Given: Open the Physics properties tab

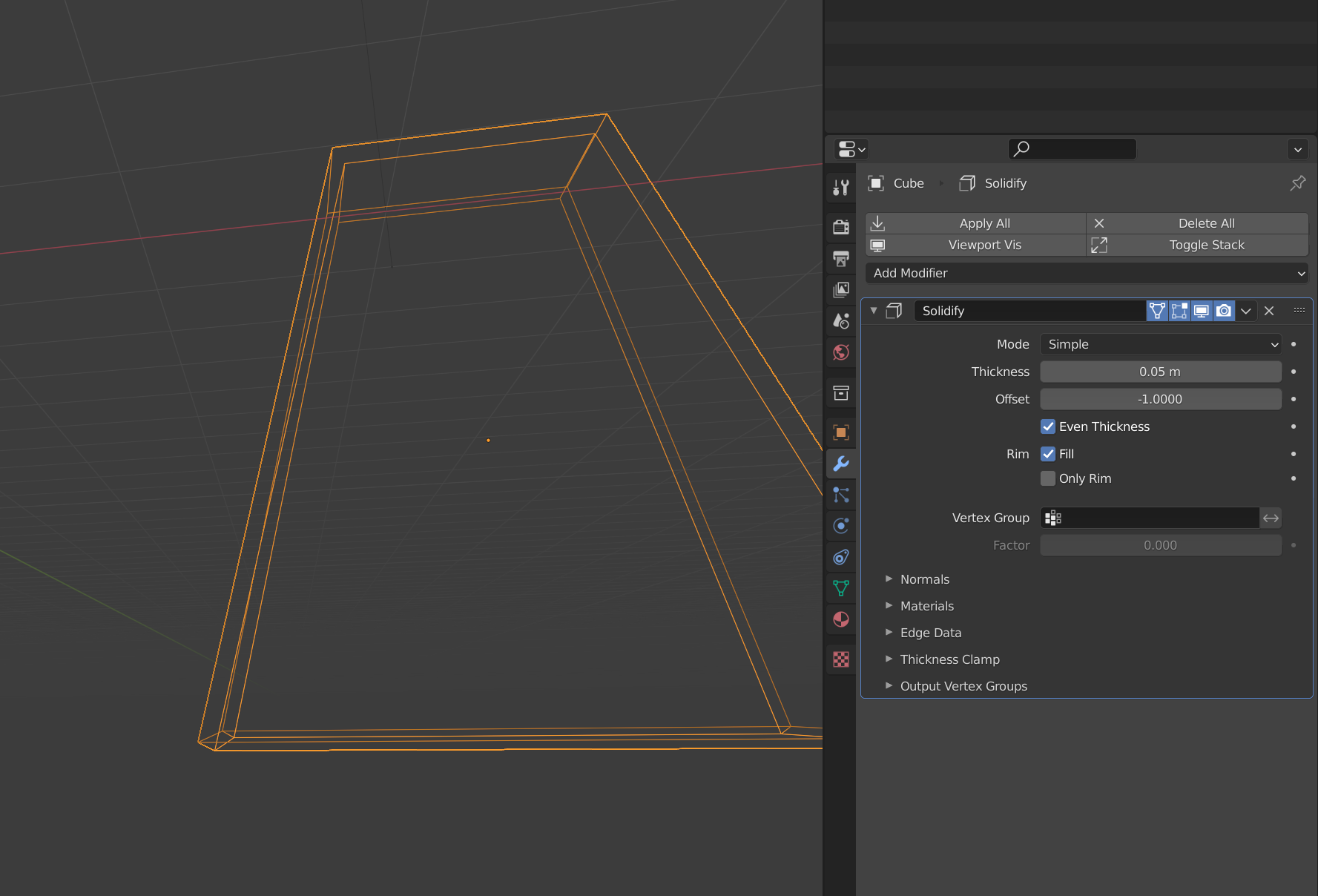Looking at the screenshot, I should [x=840, y=526].
